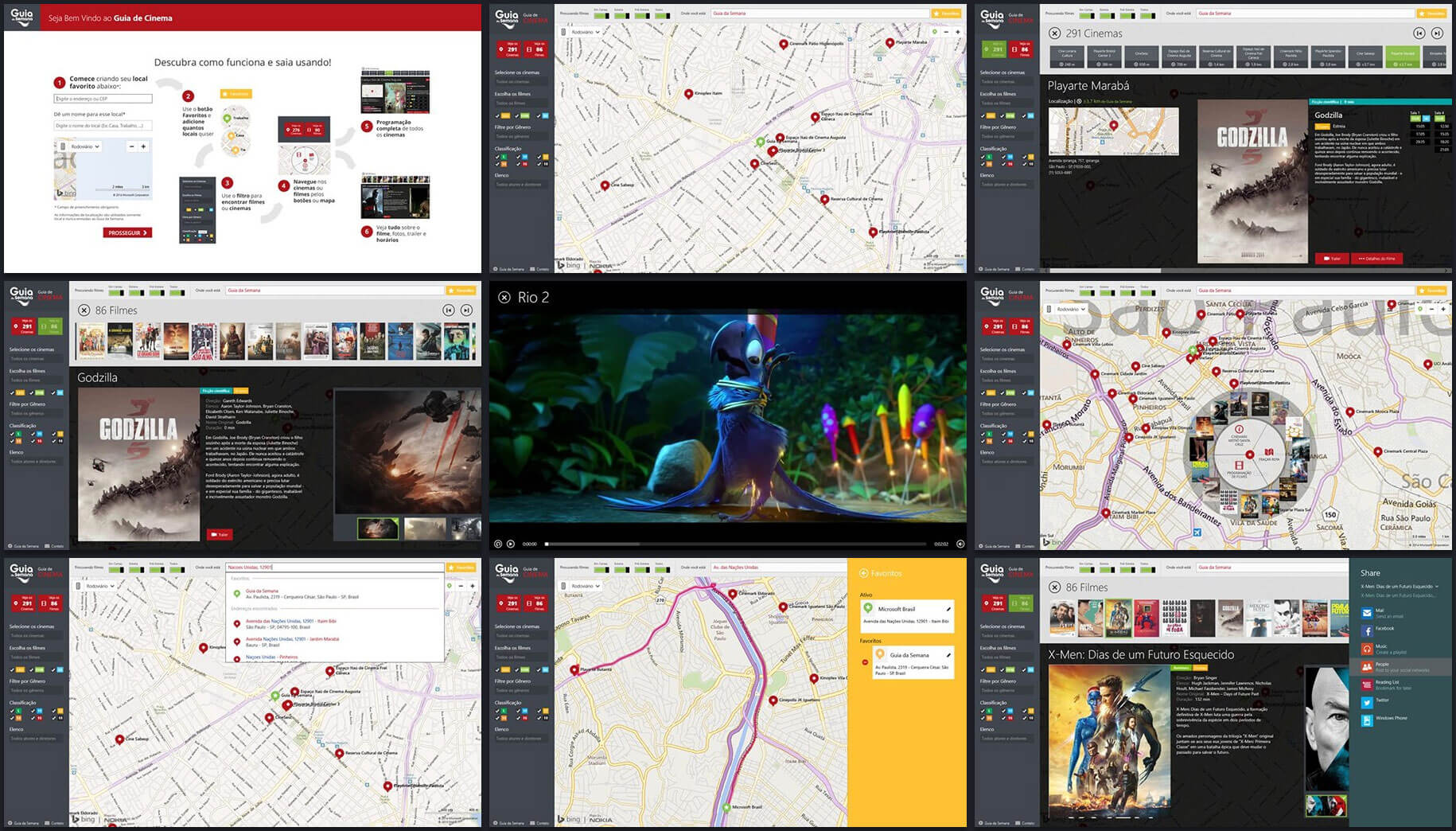The image size is (1456, 831).
Task: Select the green highlighted cinema tab in 291 Cinemas strip
Action: (x=1403, y=56)
